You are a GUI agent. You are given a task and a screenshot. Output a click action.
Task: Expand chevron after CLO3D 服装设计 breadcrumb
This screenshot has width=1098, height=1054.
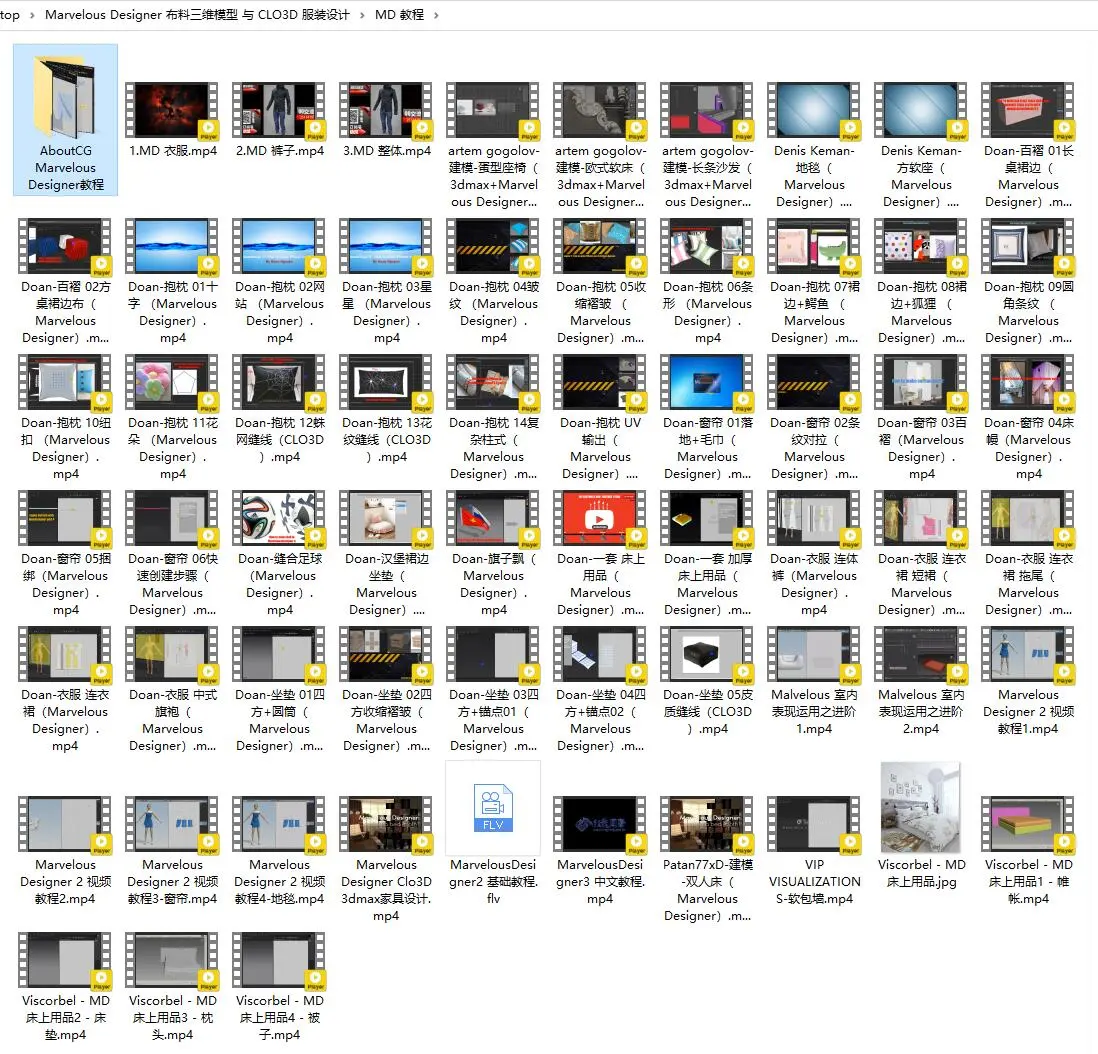pyautogui.click(x=362, y=15)
